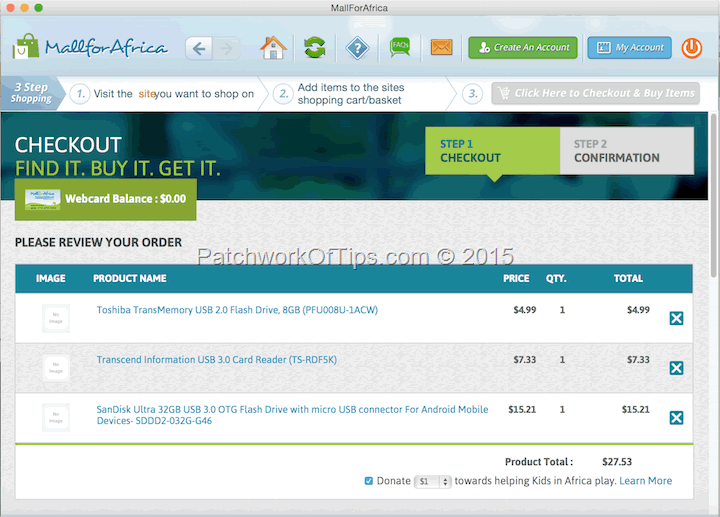Click step 1 'Visit the site' text
Screen dimensions: 720x517
(174, 94)
